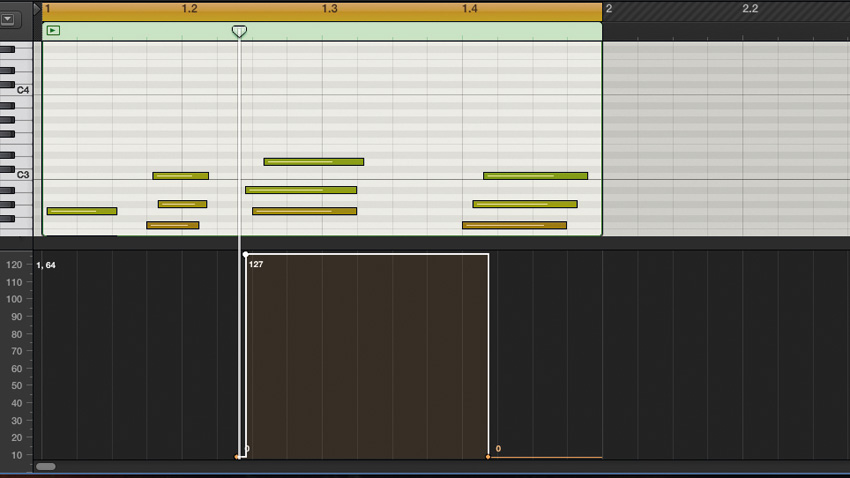This screenshot has width=850, height=478.
Task: Select the C3 note after beat 1.4
Action: (535, 176)
